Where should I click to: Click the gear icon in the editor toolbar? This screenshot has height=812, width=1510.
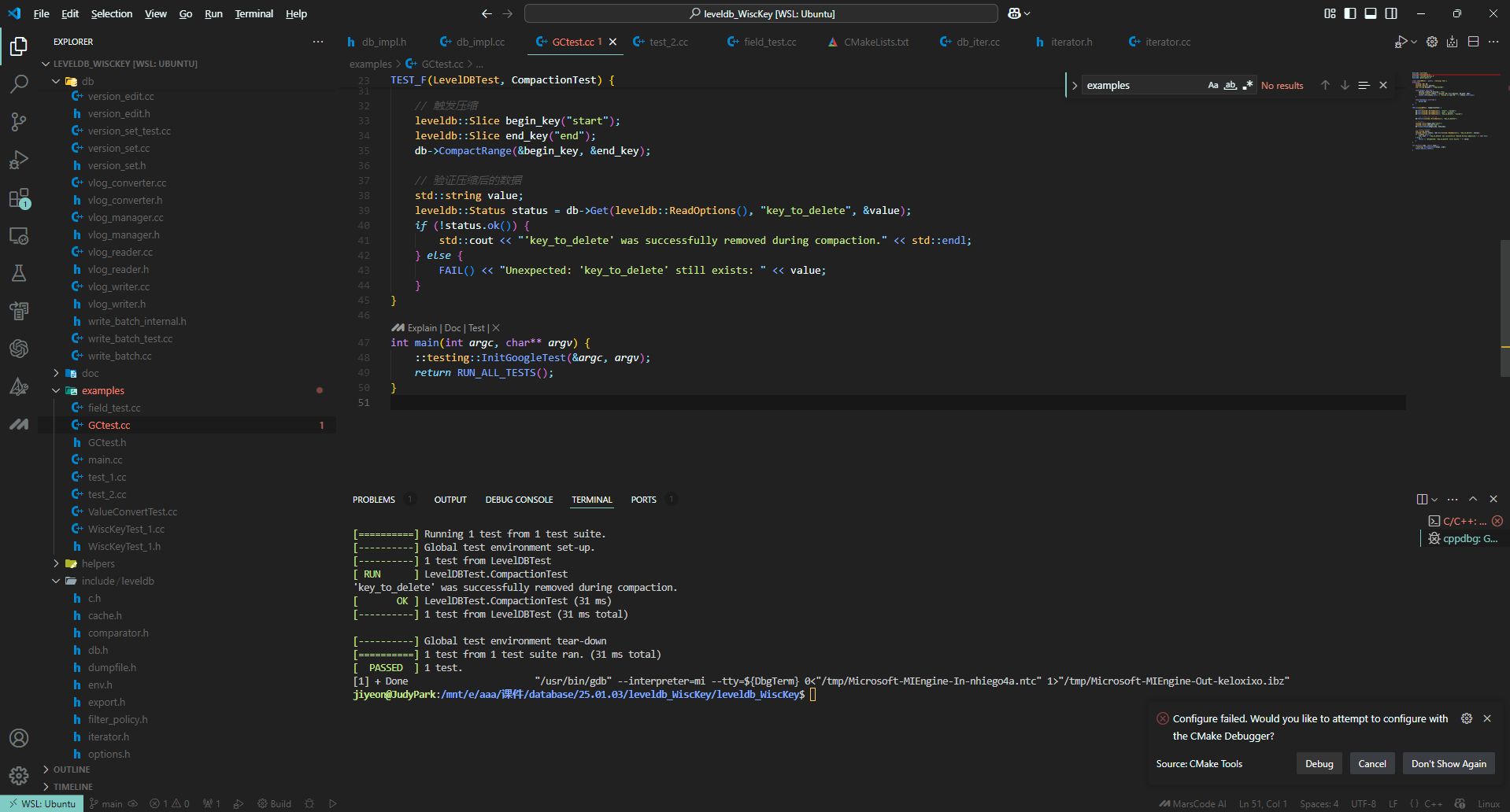tap(1432, 42)
